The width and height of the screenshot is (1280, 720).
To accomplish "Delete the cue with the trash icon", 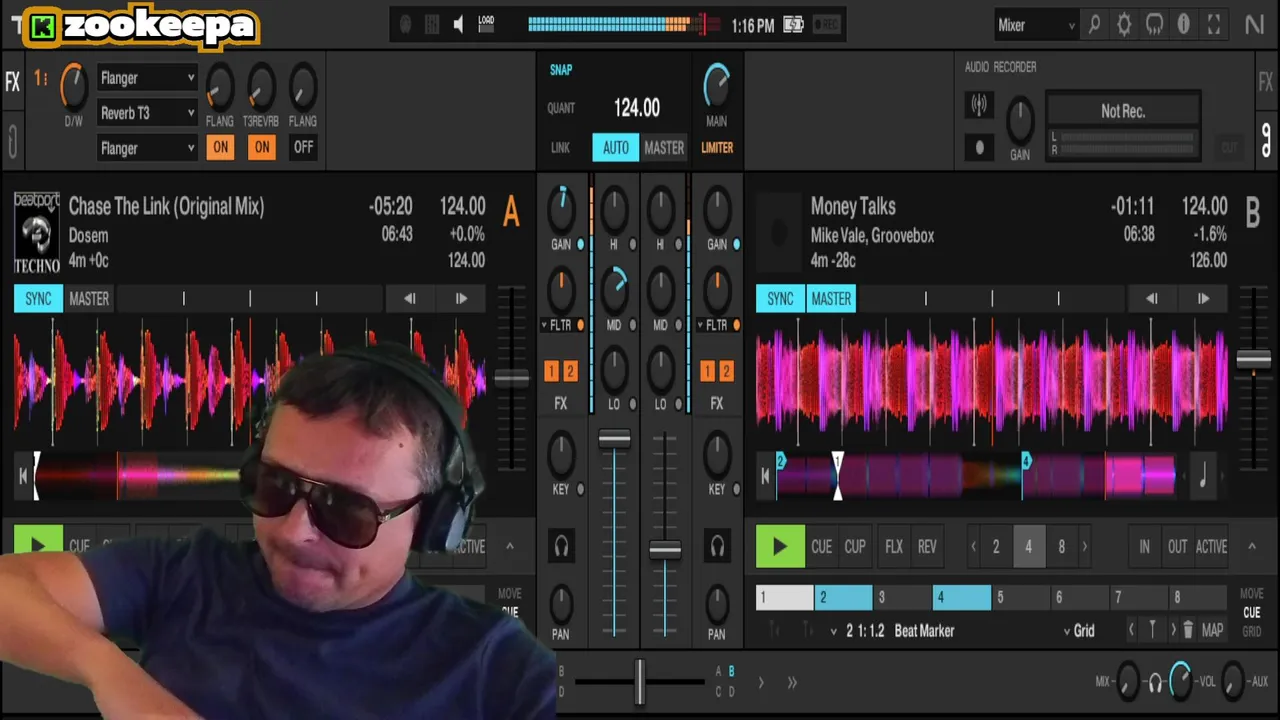I will click(1188, 630).
